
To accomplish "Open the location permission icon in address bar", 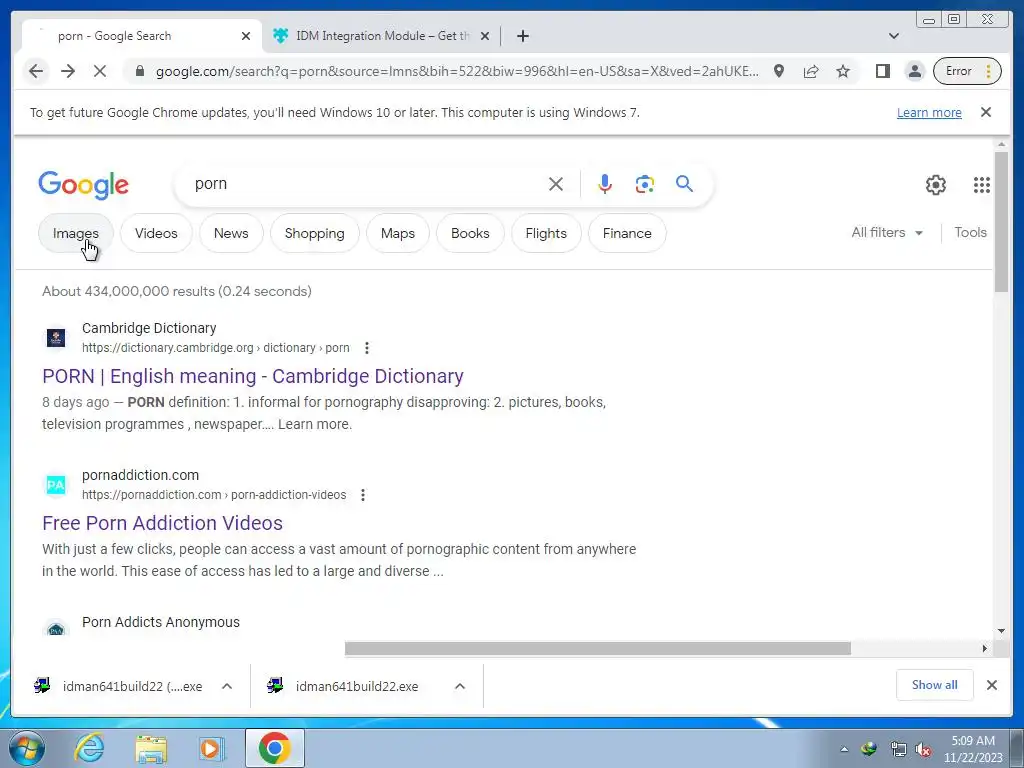I will [778, 71].
